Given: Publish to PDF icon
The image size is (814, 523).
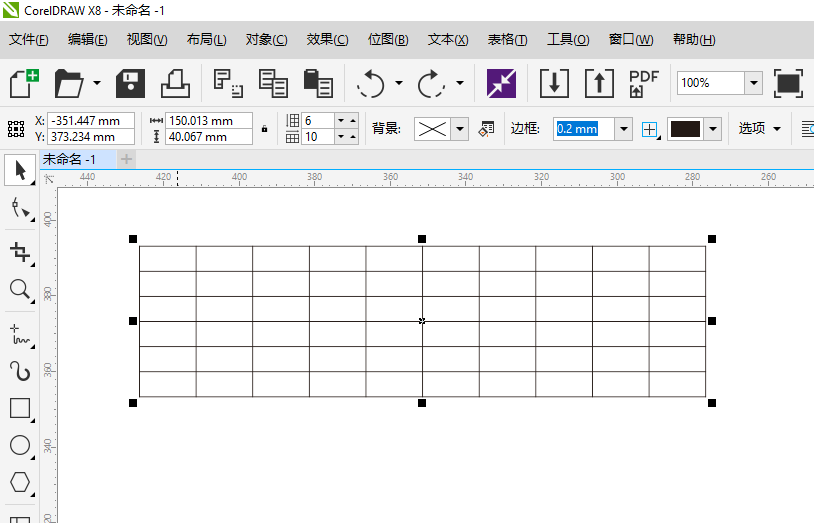Looking at the screenshot, I should [643, 83].
